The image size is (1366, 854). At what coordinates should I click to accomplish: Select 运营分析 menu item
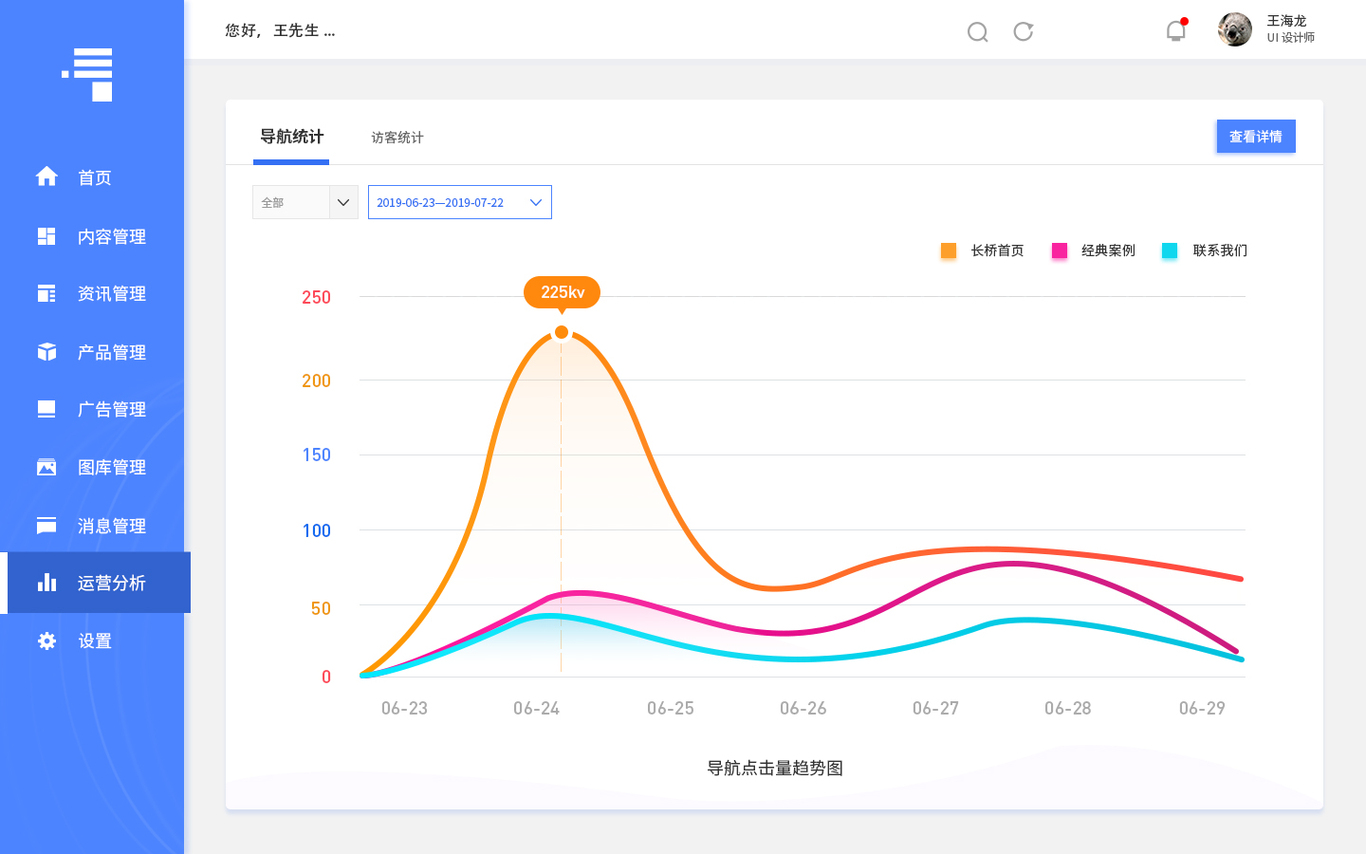[x=96, y=582]
